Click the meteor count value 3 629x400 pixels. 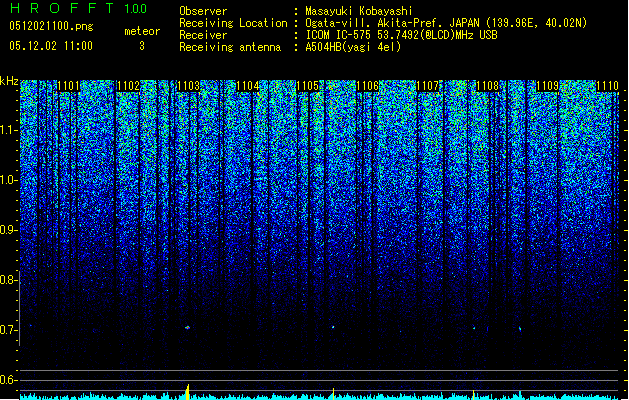[142, 46]
